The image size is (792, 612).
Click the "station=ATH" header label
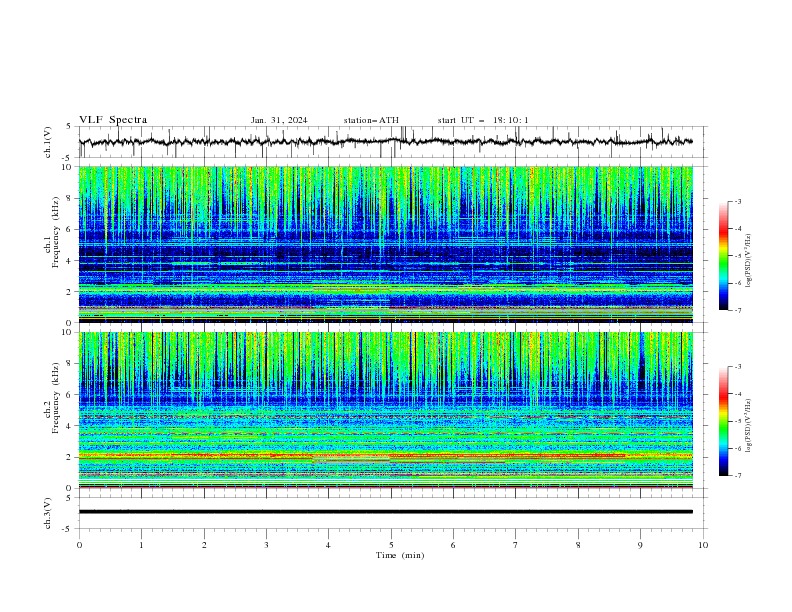click(371, 120)
